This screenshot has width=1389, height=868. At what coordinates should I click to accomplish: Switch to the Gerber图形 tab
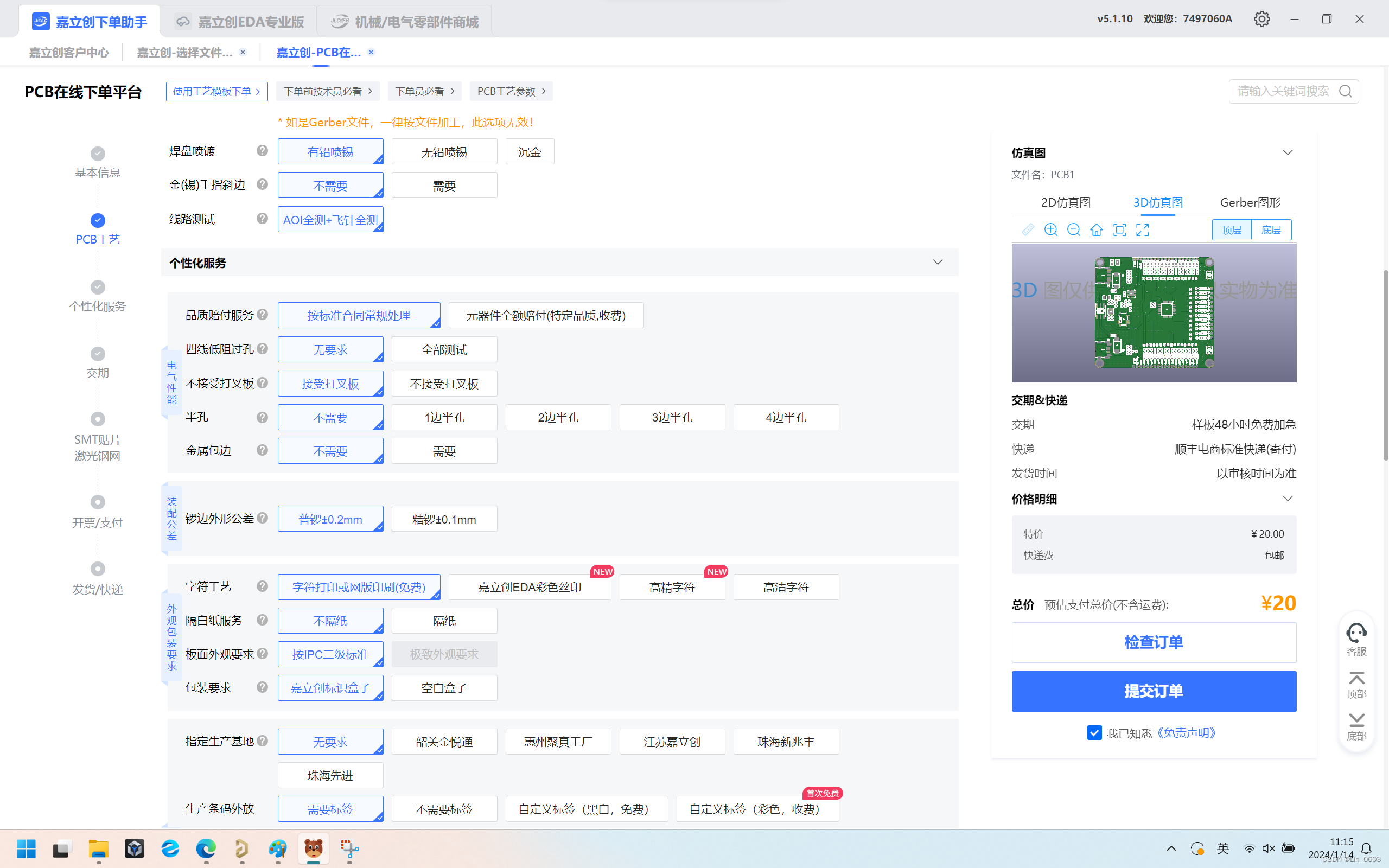[1250, 203]
